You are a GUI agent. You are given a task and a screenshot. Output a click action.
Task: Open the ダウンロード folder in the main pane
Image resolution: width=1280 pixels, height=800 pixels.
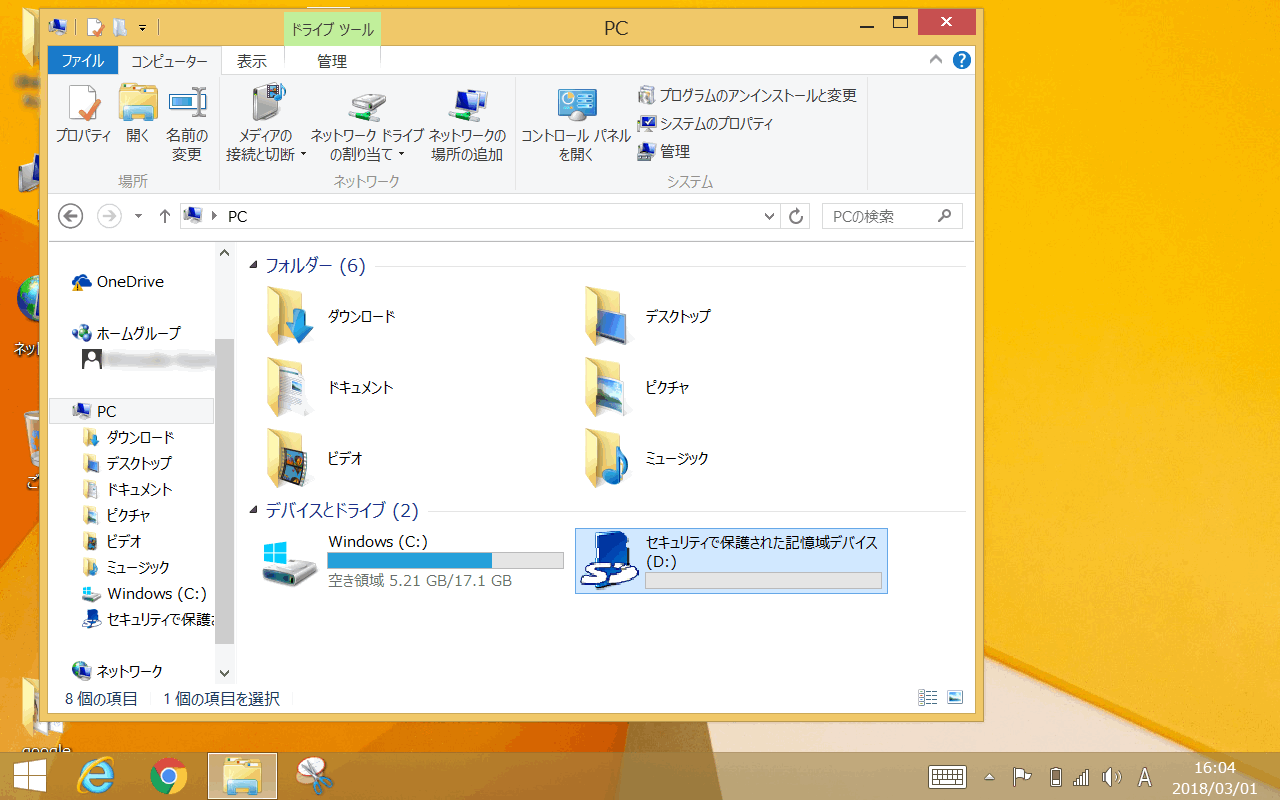291,317
